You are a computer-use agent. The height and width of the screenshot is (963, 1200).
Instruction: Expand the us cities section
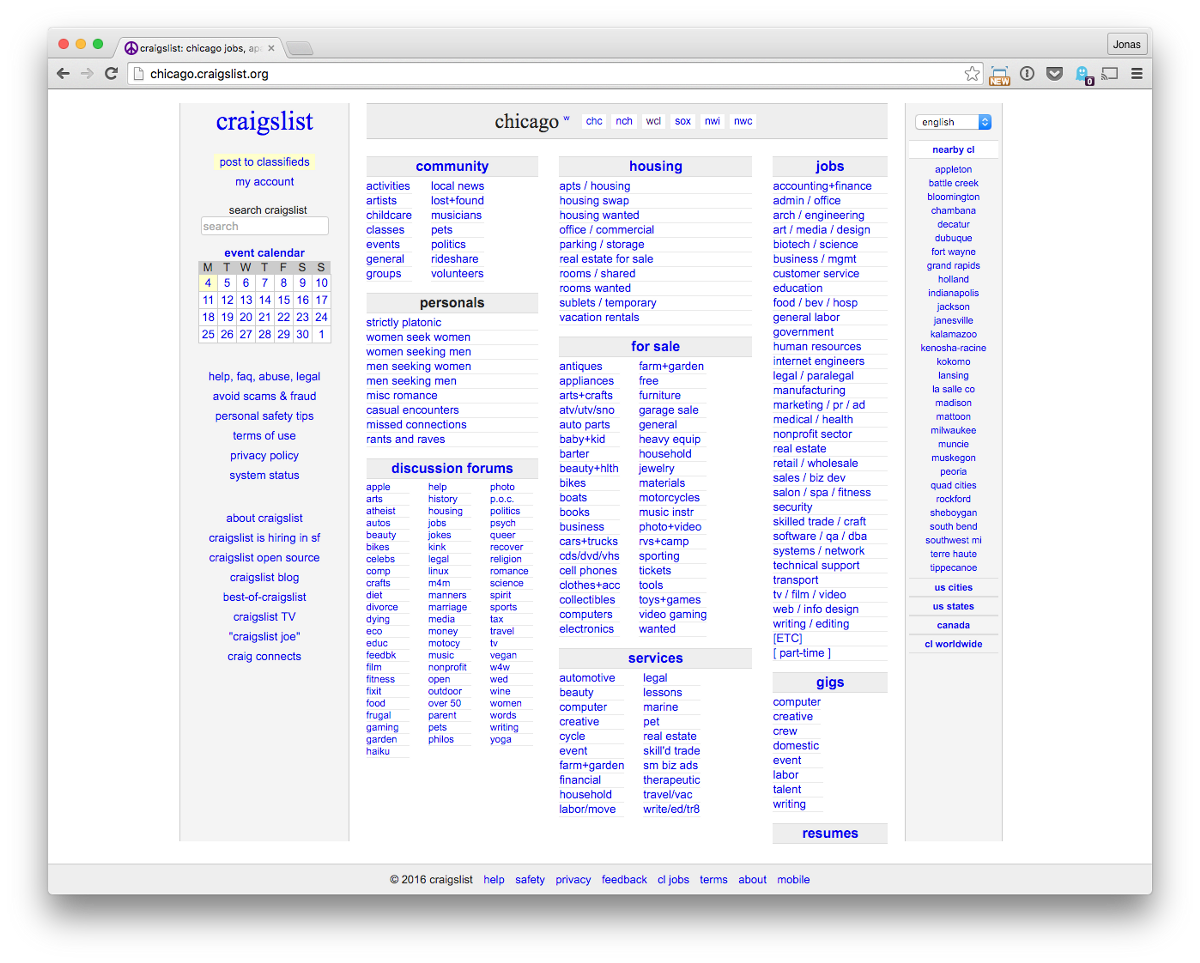tap(953, 588)
